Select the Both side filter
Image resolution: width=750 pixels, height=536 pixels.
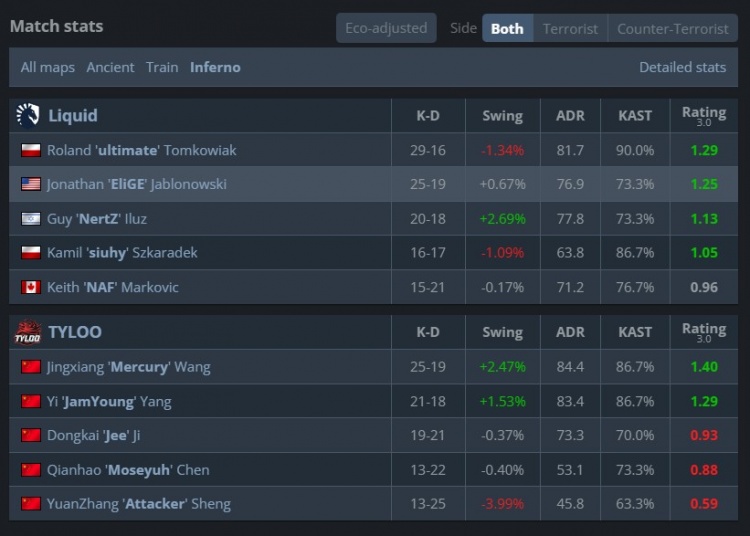click(x=507, y=28)
